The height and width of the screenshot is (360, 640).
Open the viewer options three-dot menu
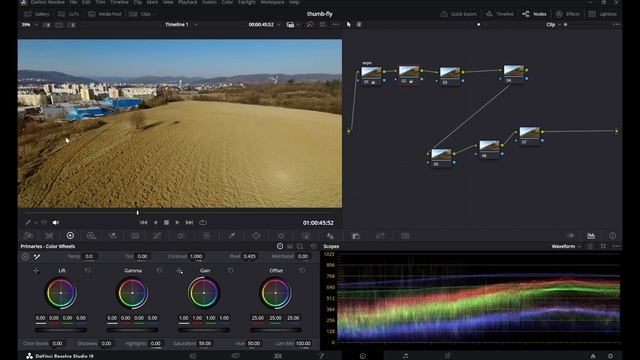tap(336, 24)
